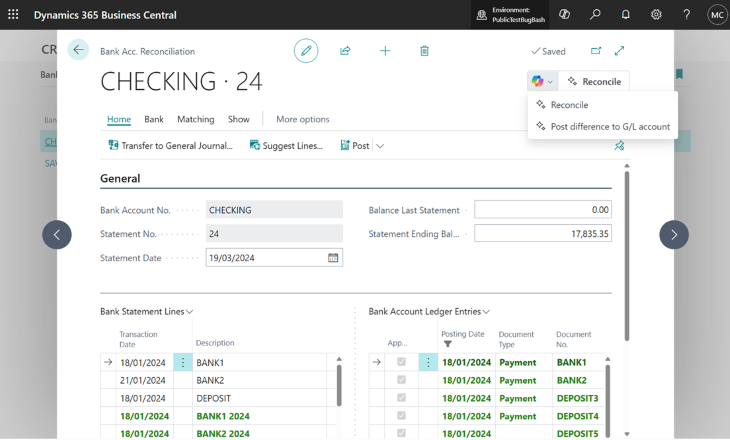Open the MC user account avatar
Screen dimensions: 730x440
[717, 15]
